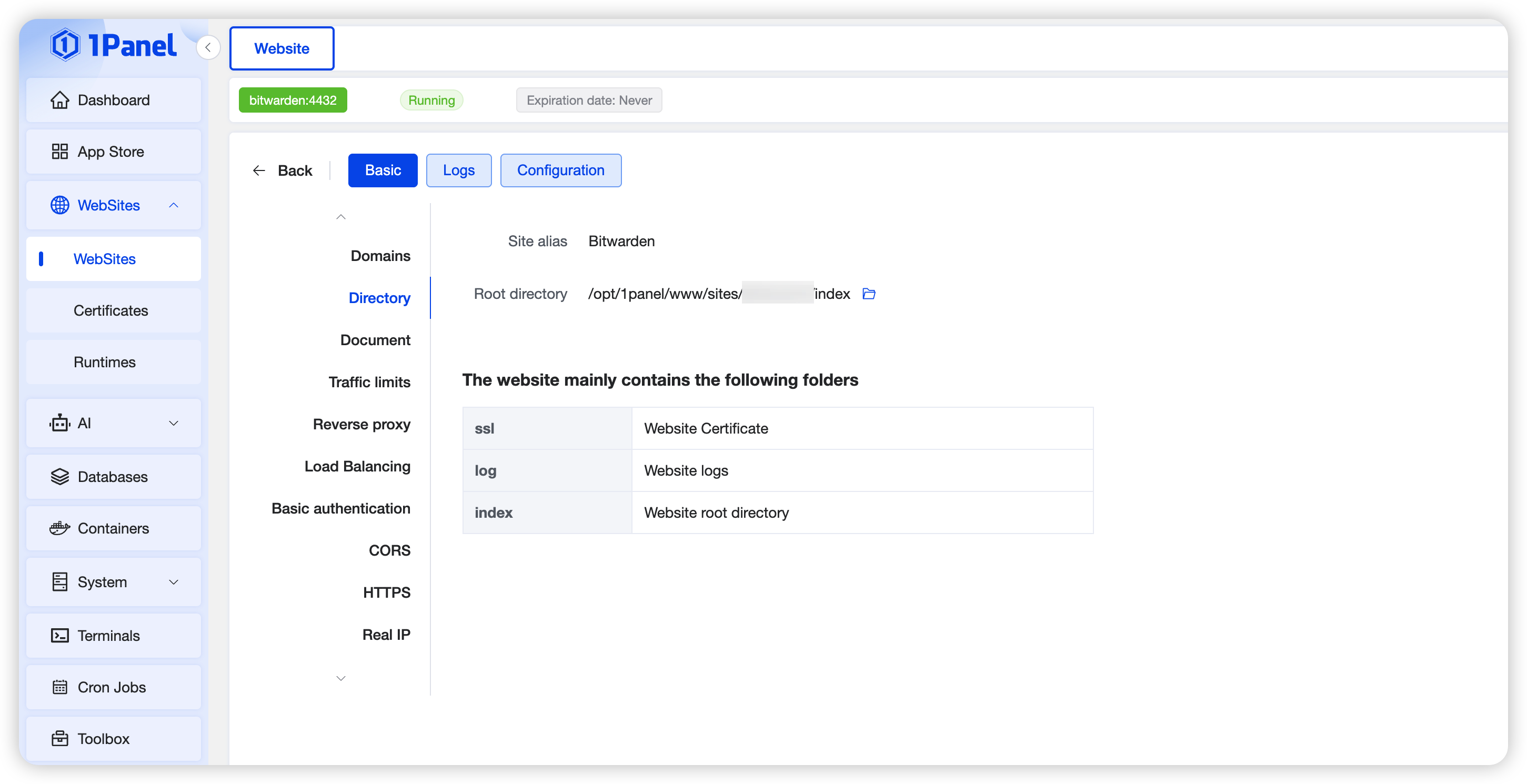Expand the System menu section

click(x=173, y=582)
